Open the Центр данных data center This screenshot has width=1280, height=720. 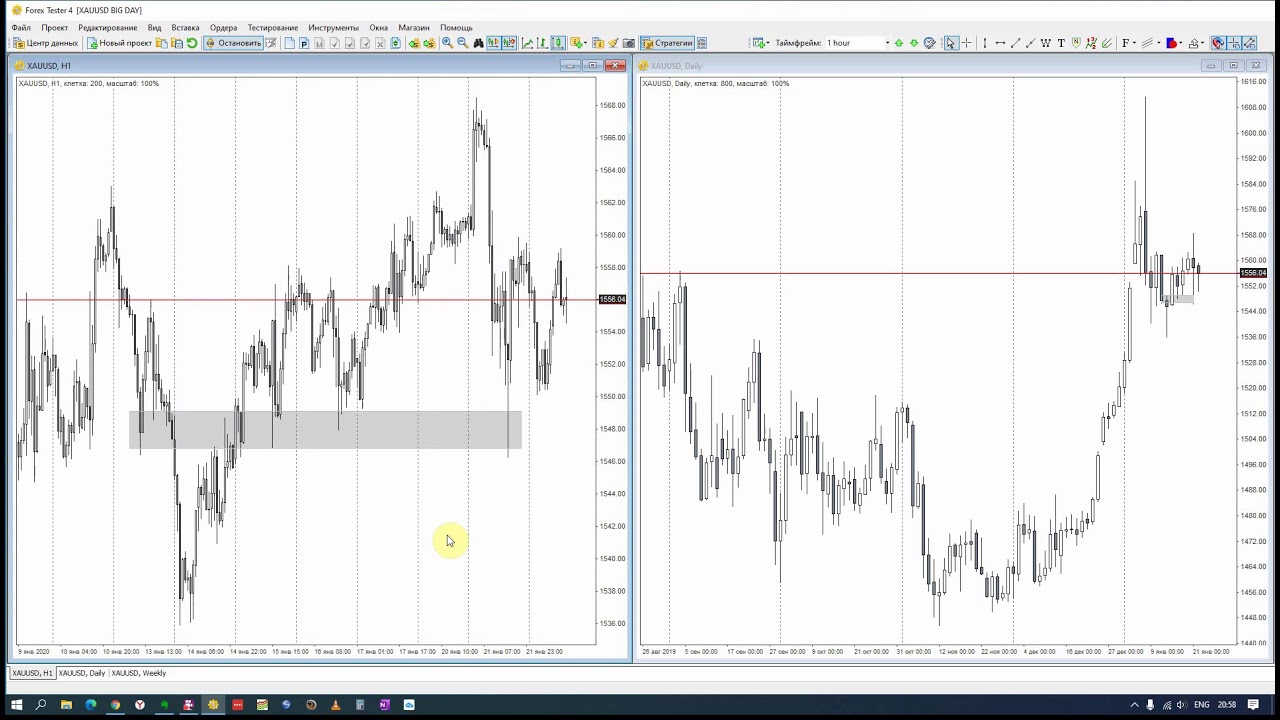tap(46, 43)
